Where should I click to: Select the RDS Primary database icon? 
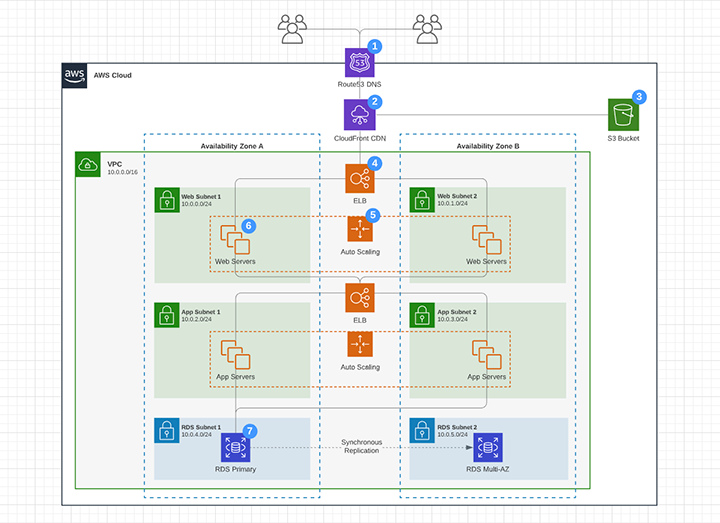[236, 447]
